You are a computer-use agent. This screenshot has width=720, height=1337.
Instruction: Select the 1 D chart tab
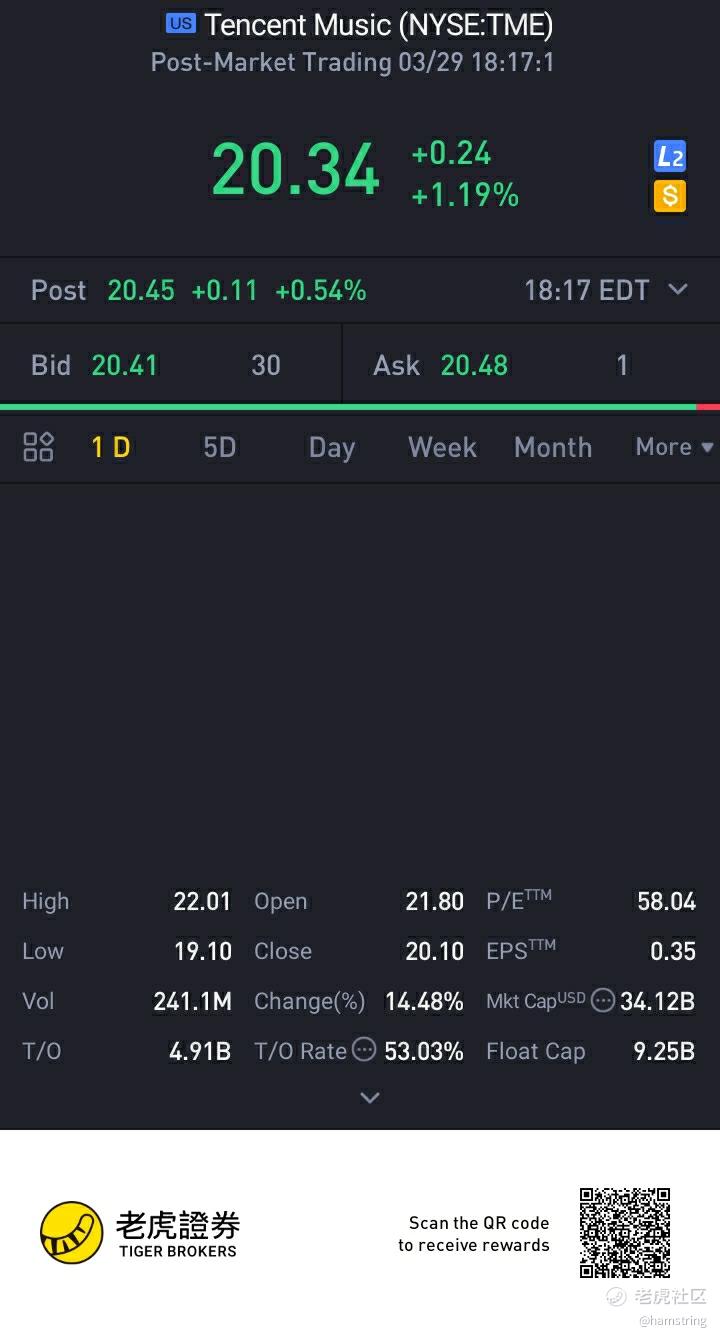pyautogui.click(x=111, y=447)
